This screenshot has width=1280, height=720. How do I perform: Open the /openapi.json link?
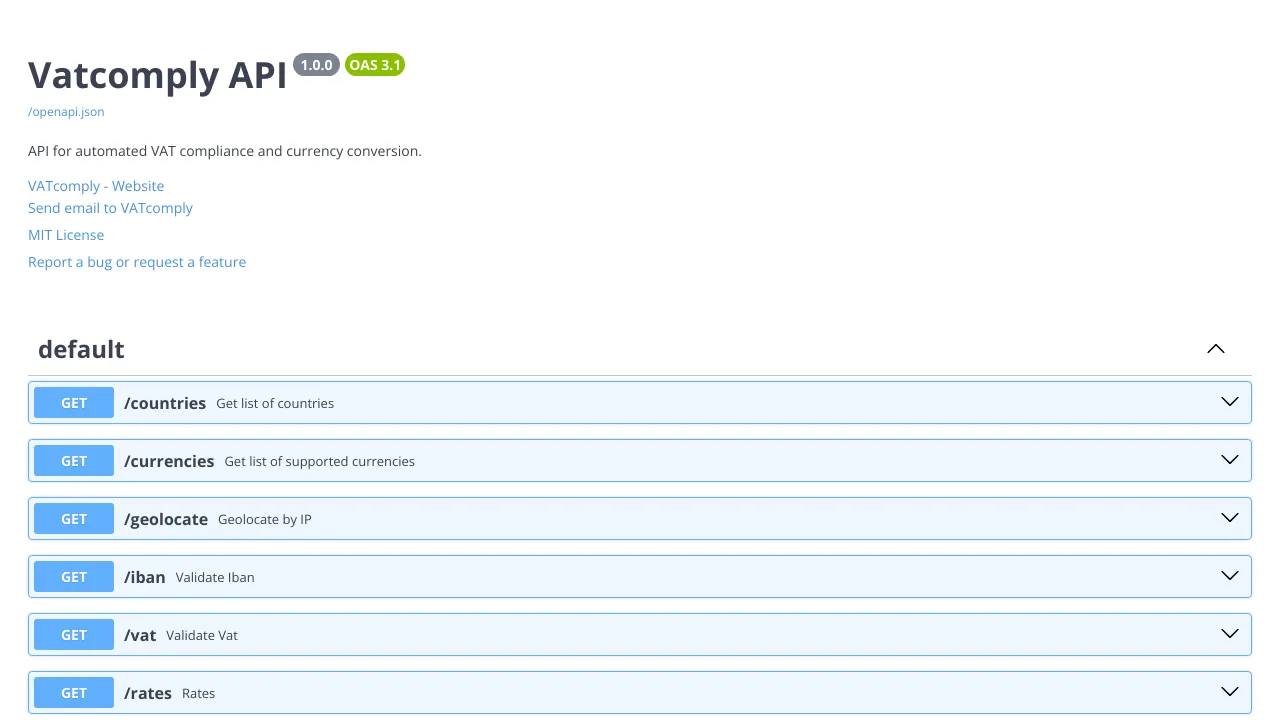pos(66,112)
